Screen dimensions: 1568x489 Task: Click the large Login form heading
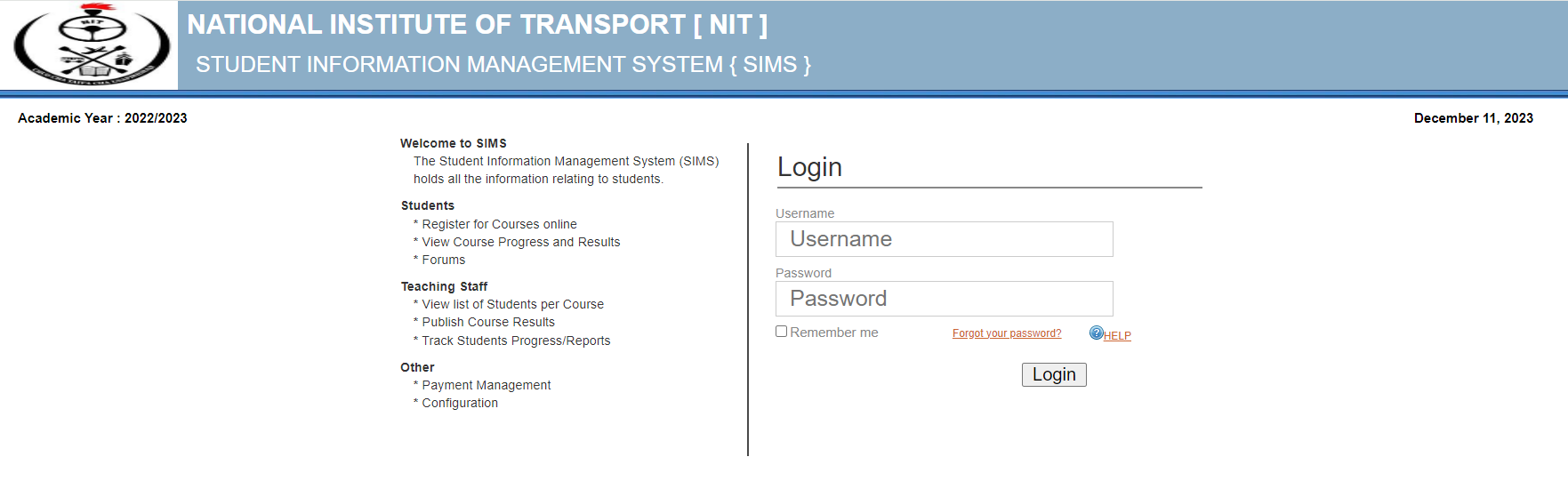click(x=809, y=167)
